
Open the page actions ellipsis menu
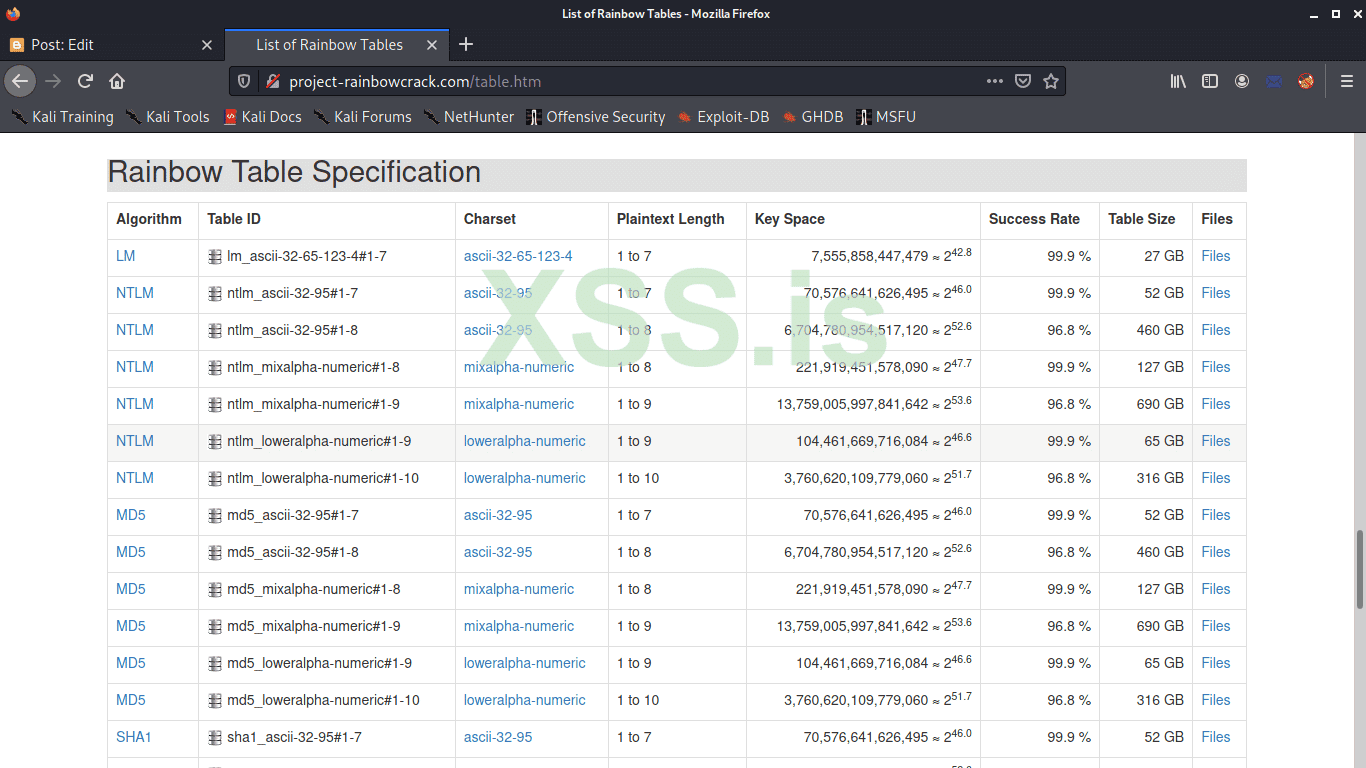pos(994,81)
